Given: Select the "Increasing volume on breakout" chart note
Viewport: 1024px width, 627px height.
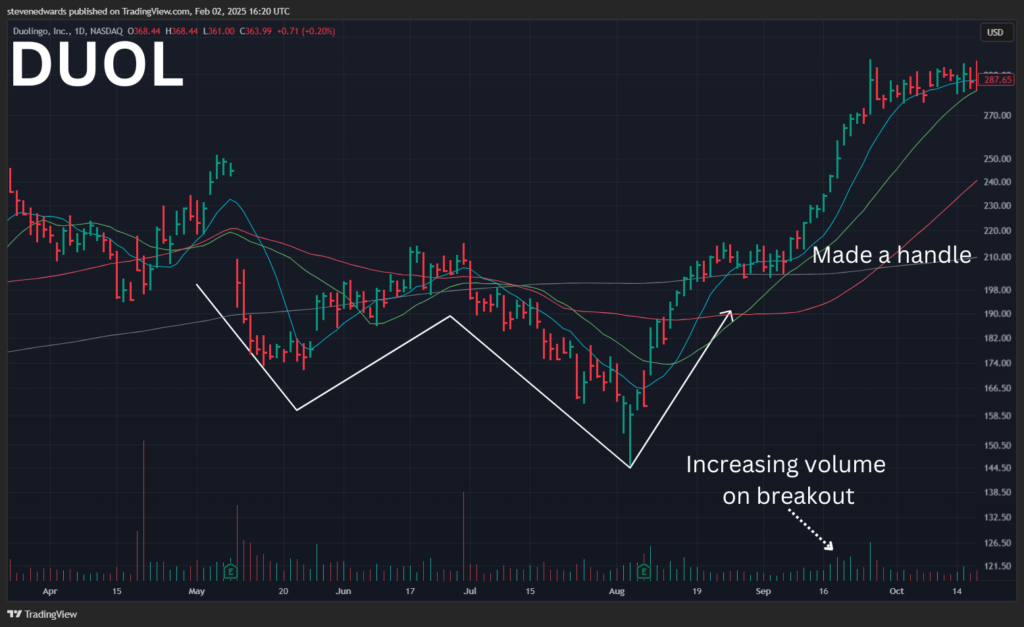Looking at the screenshot, I should click(786, 480).
